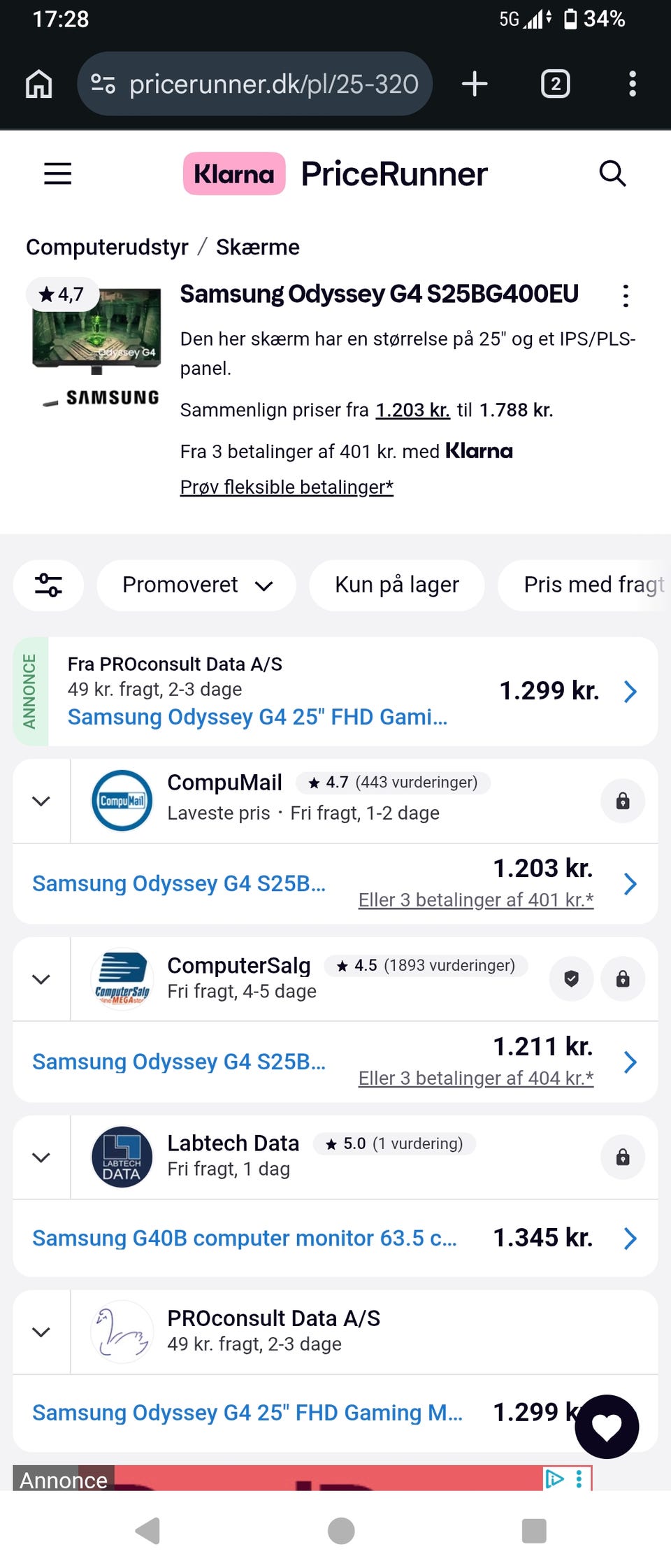Open the Skærme breadcrumb category
Screen dimensions: 671x1568
coord(257,247)
